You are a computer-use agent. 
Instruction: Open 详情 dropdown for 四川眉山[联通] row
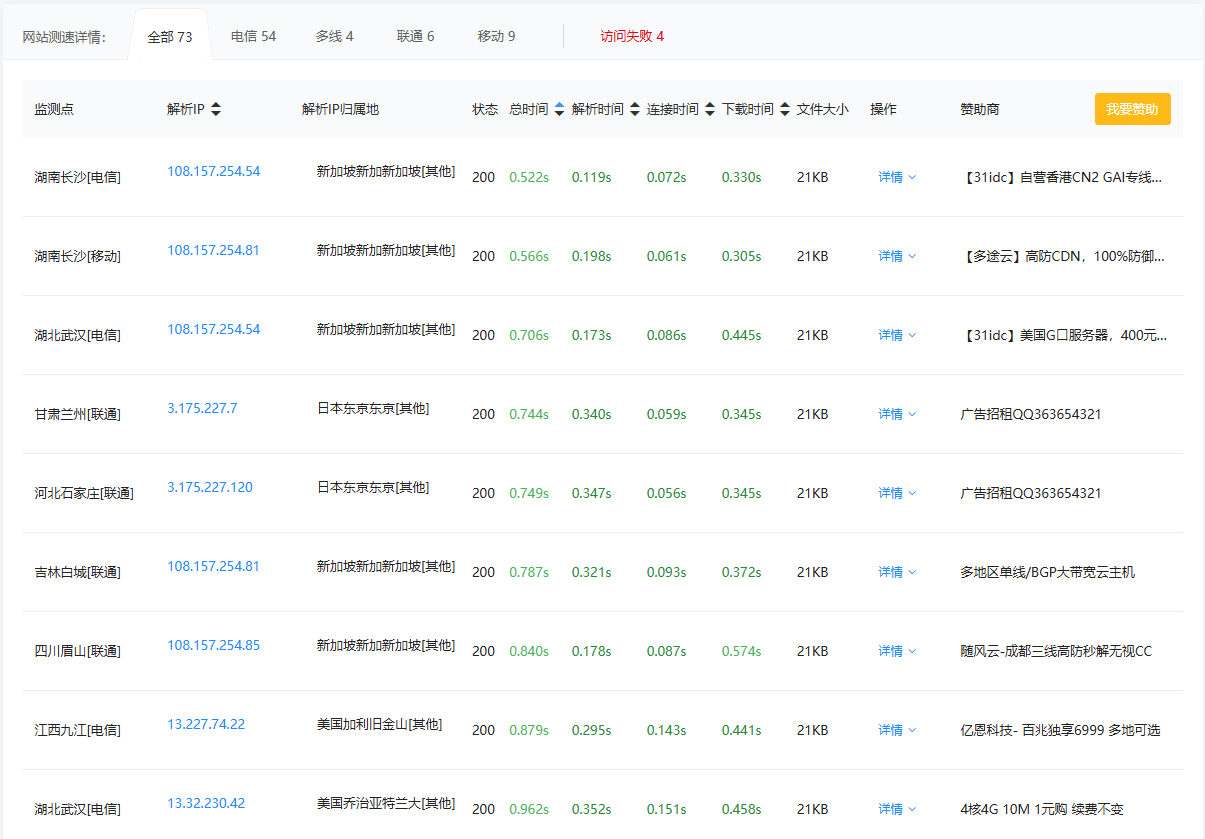pos(897,651)
